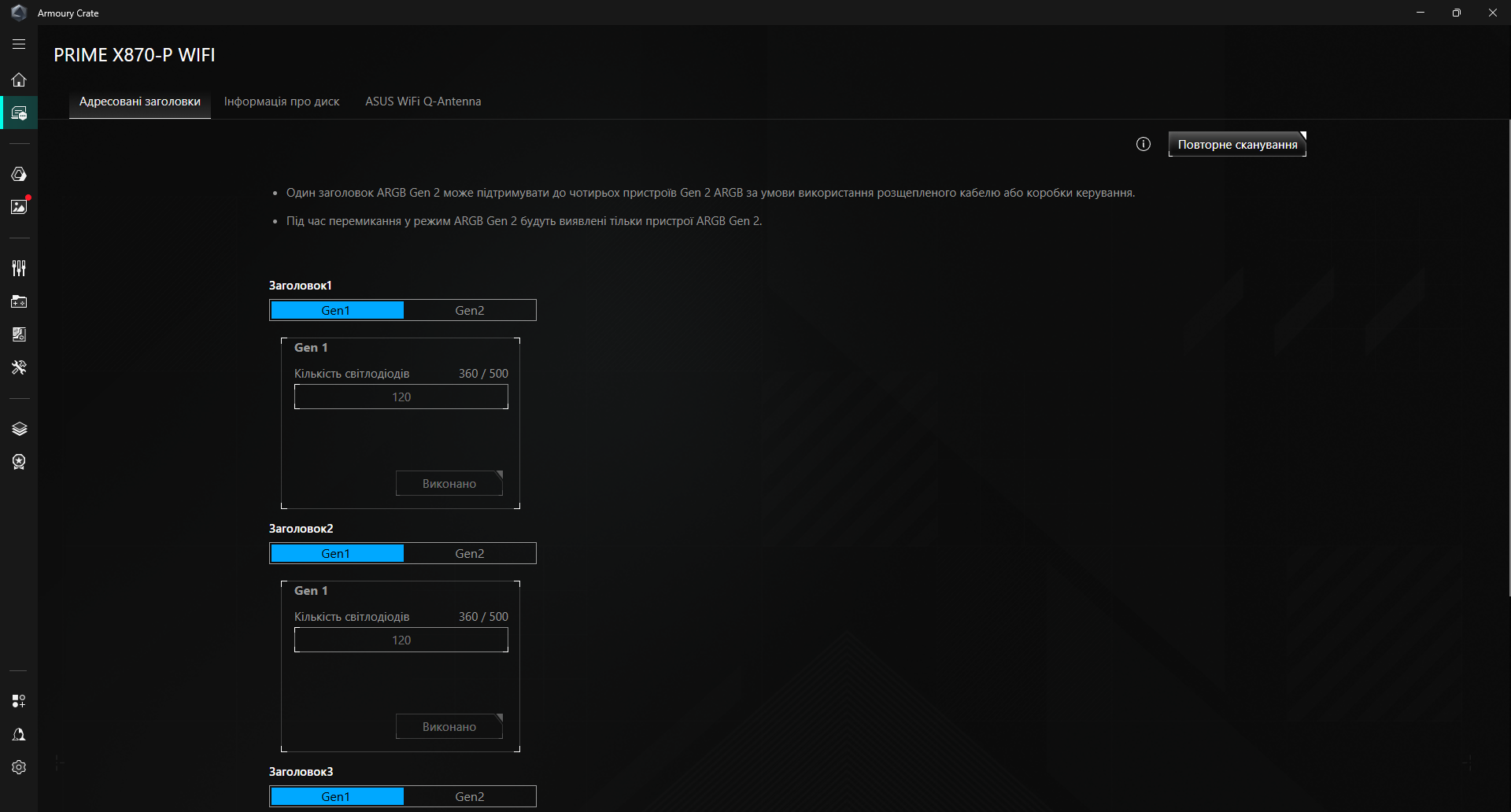This screenshot has height=812, width=1511.
Task: Open the hamburger menu in the sidebar
Action: [x=19, y=45]
